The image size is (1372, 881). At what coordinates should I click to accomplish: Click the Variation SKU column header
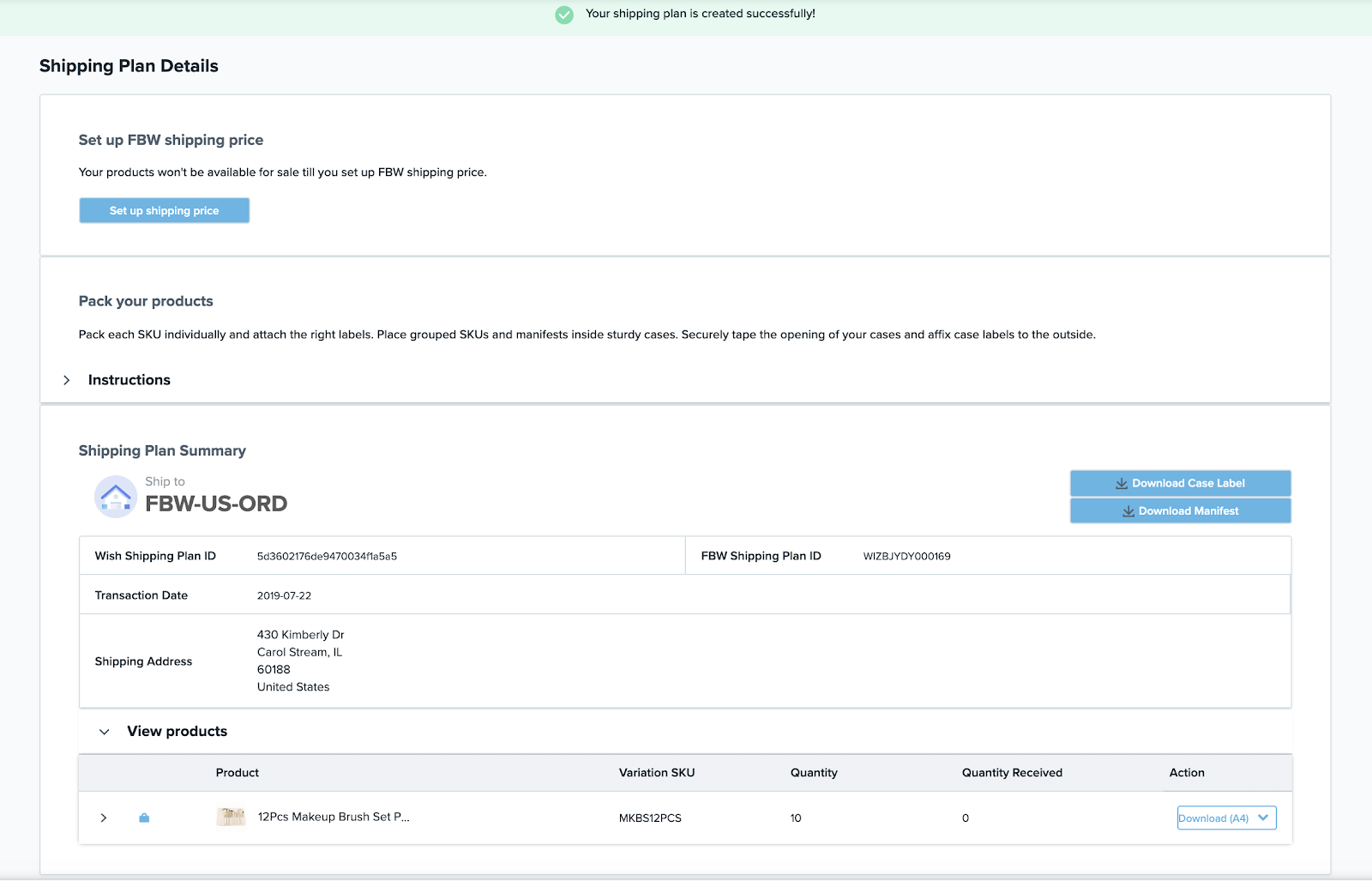tap(657, 773)
